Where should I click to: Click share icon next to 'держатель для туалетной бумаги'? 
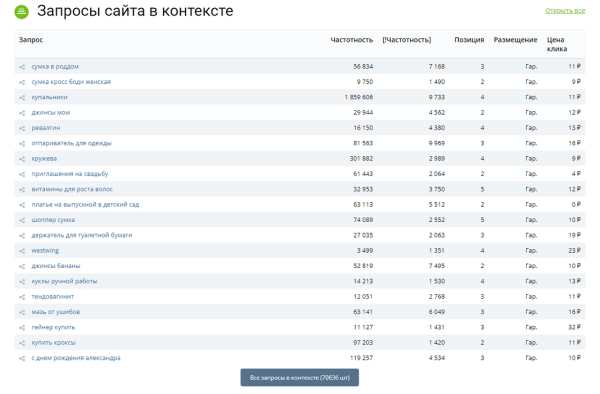coord(22,236)
